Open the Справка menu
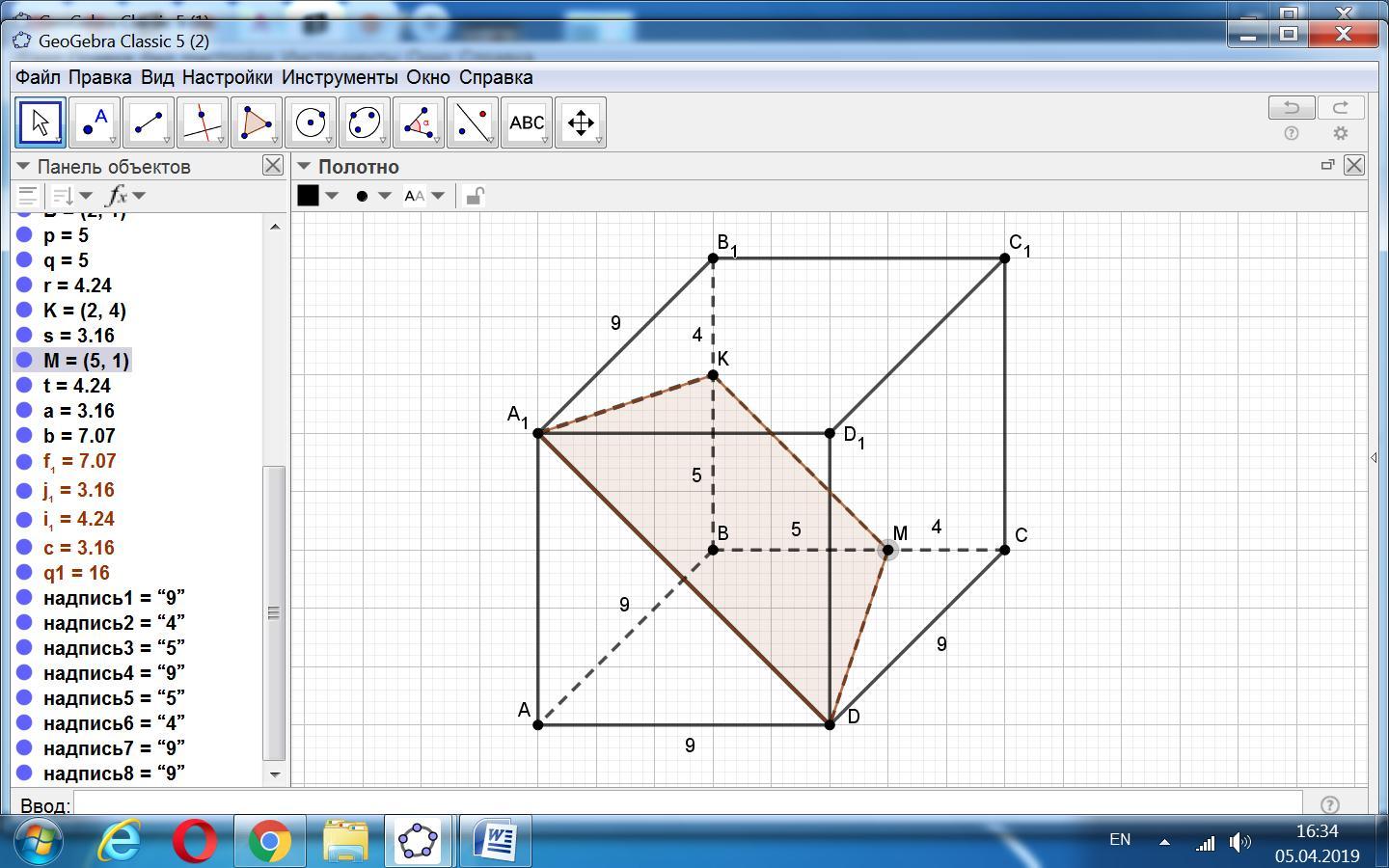The width and height of the screenshot is (1389, 868). point(496,77)
